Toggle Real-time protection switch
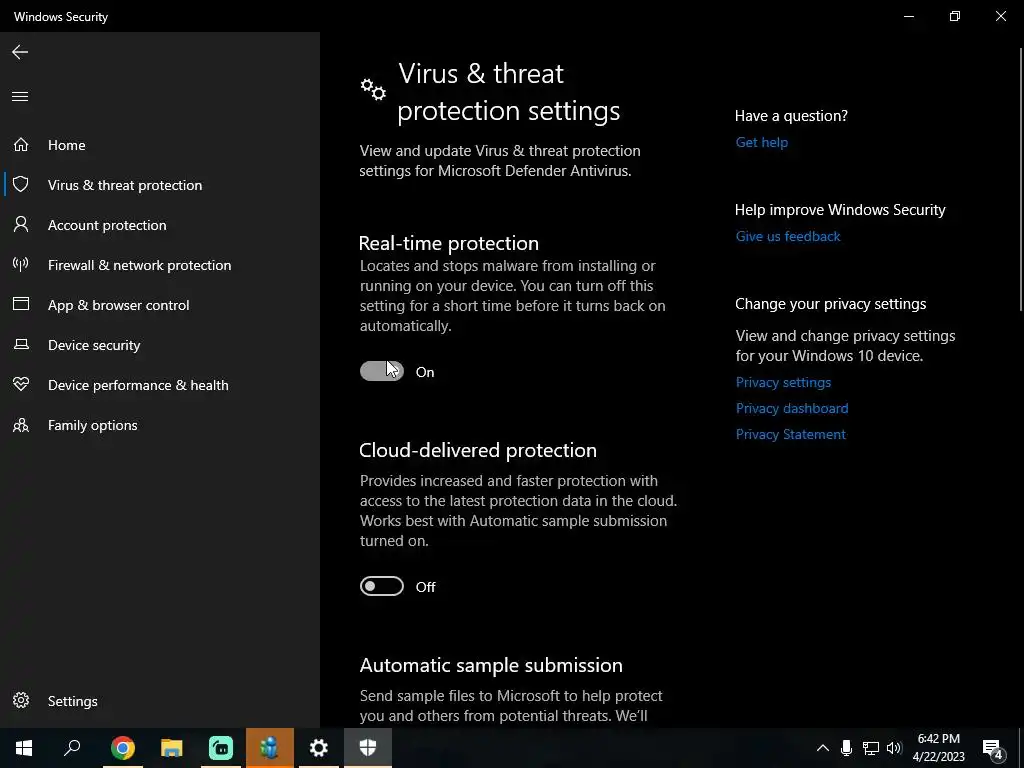The width and height of the screenshot is (1024, 768). (x=381, y=371)
